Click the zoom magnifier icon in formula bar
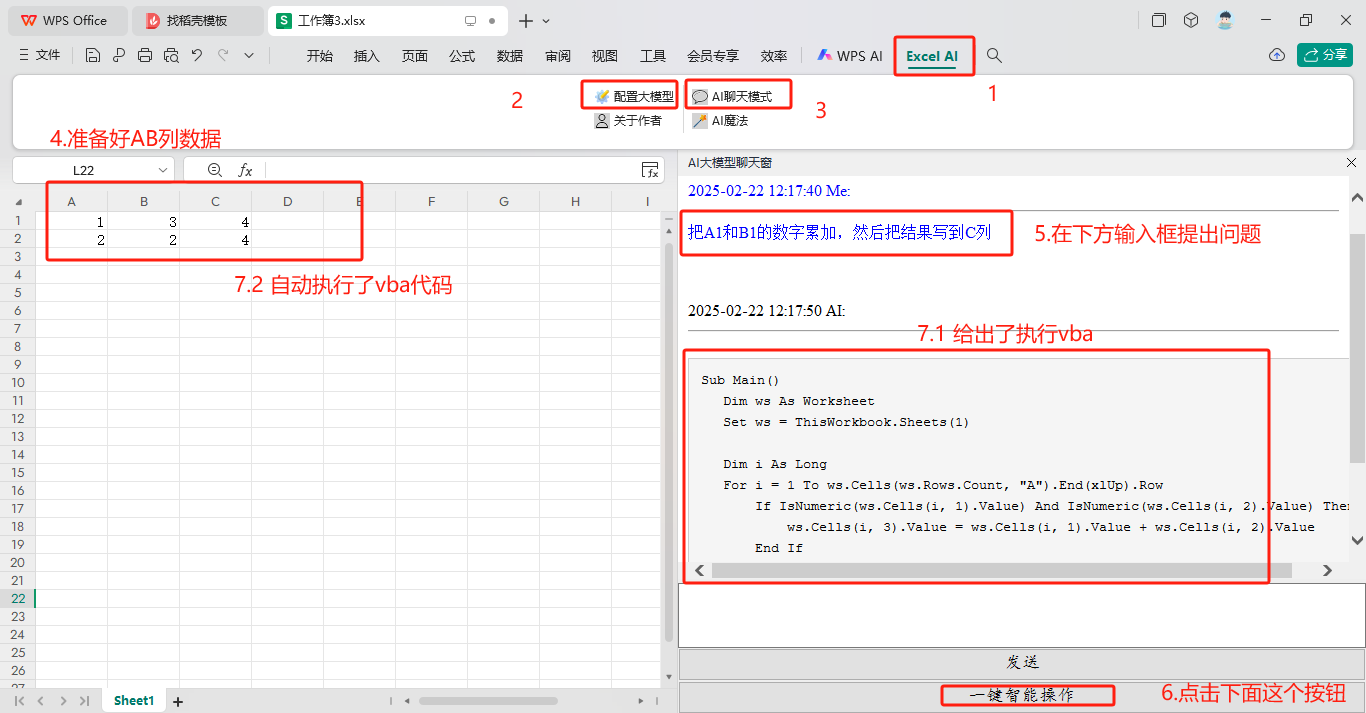1366x713 pixels. (214, 170)
